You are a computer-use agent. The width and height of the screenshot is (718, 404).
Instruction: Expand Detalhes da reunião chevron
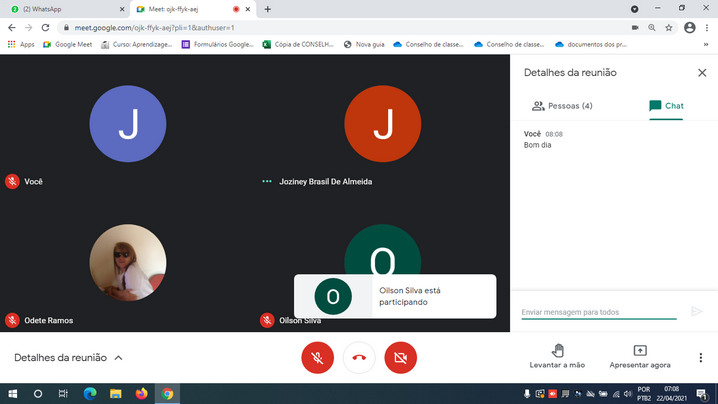coord(119,358)
